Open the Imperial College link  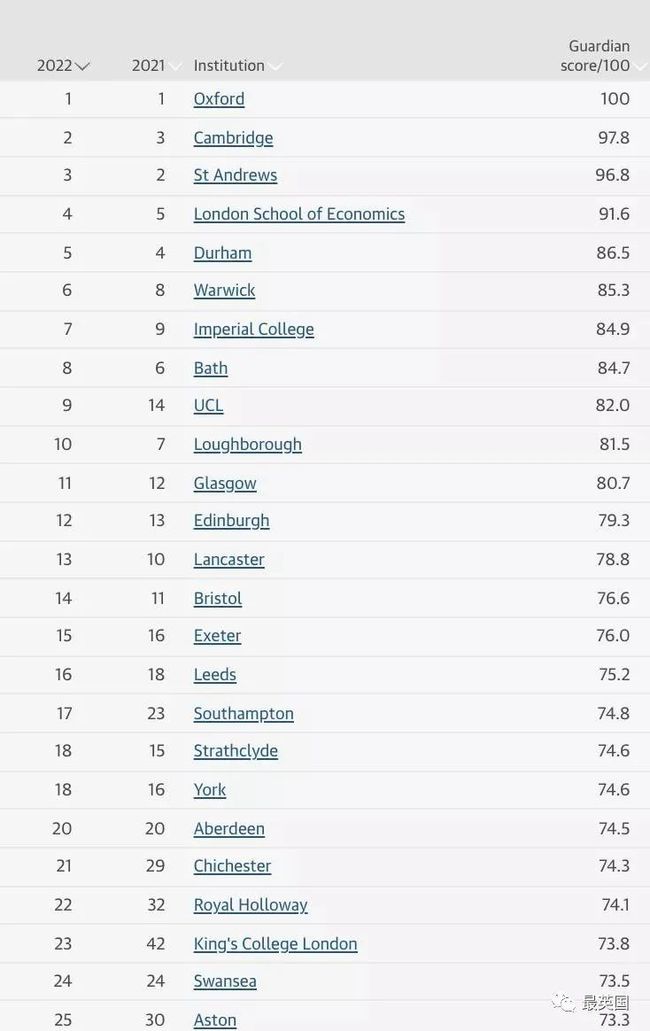tap(253, 329)
